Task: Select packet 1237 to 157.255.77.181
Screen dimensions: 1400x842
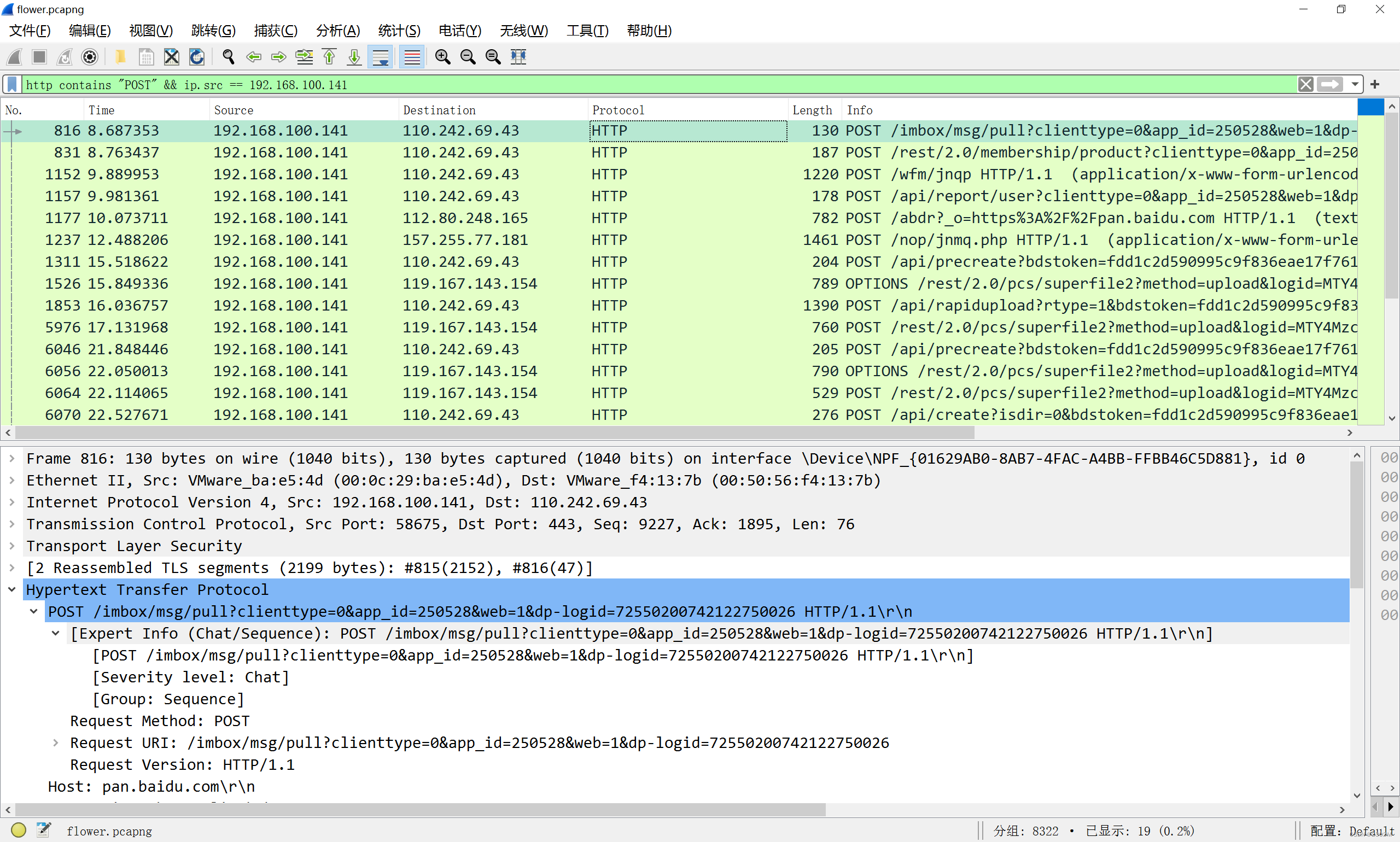Action: (x=679, y=240)
